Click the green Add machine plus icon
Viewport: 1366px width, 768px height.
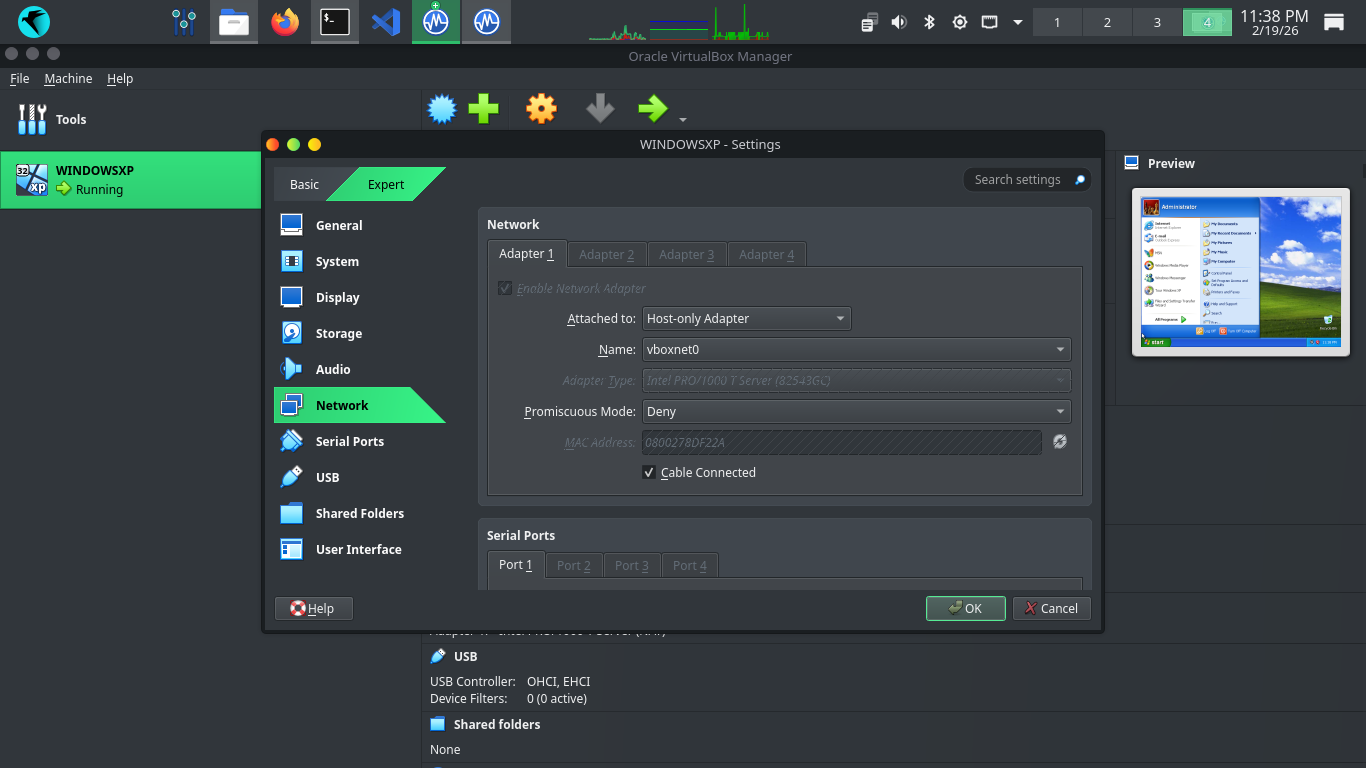coord(483,108)
